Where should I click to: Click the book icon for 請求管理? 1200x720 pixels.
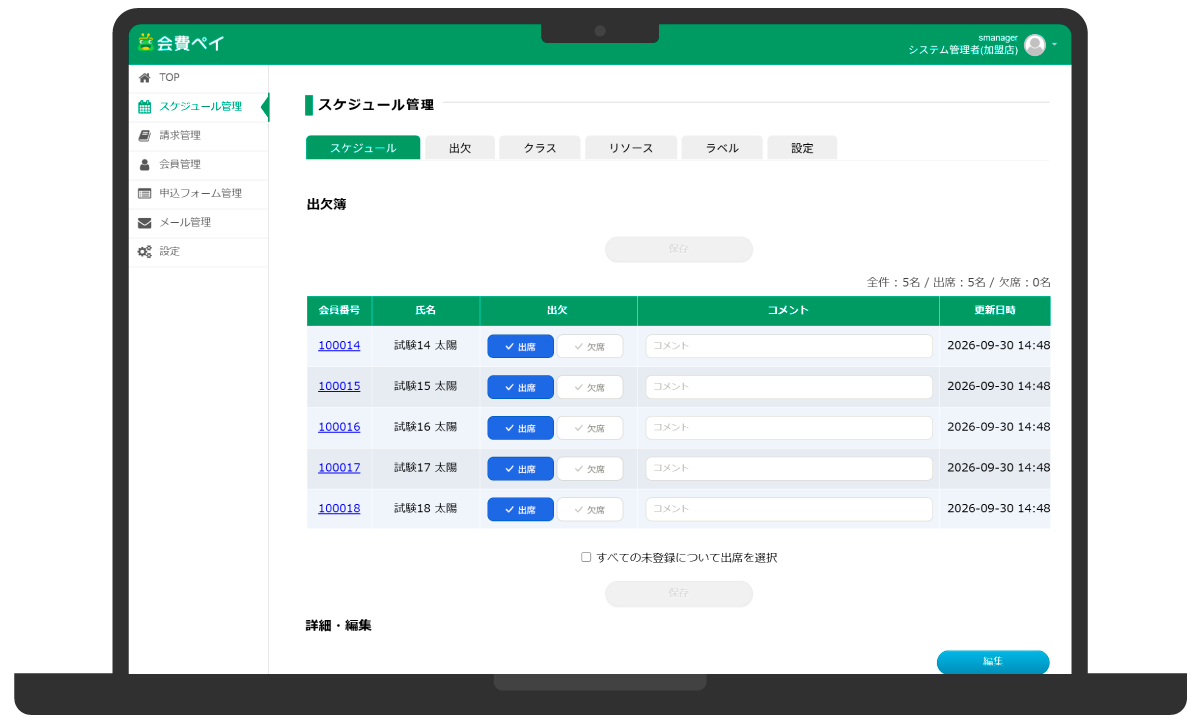145,136
